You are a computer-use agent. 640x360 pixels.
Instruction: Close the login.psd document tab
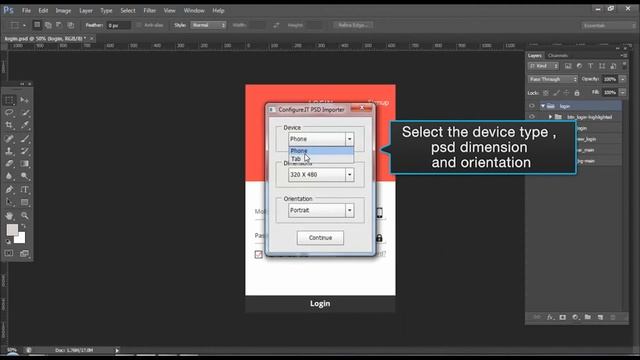tap(92, 38)
